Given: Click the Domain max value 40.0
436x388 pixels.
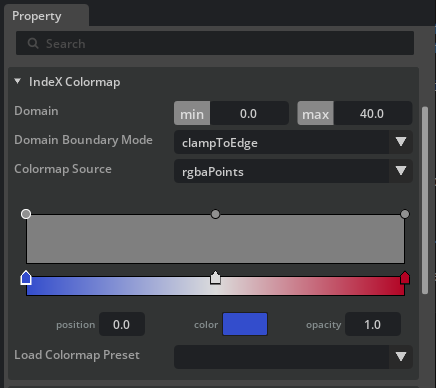Looking at the screenshot, I should click(x=372, y=113).
